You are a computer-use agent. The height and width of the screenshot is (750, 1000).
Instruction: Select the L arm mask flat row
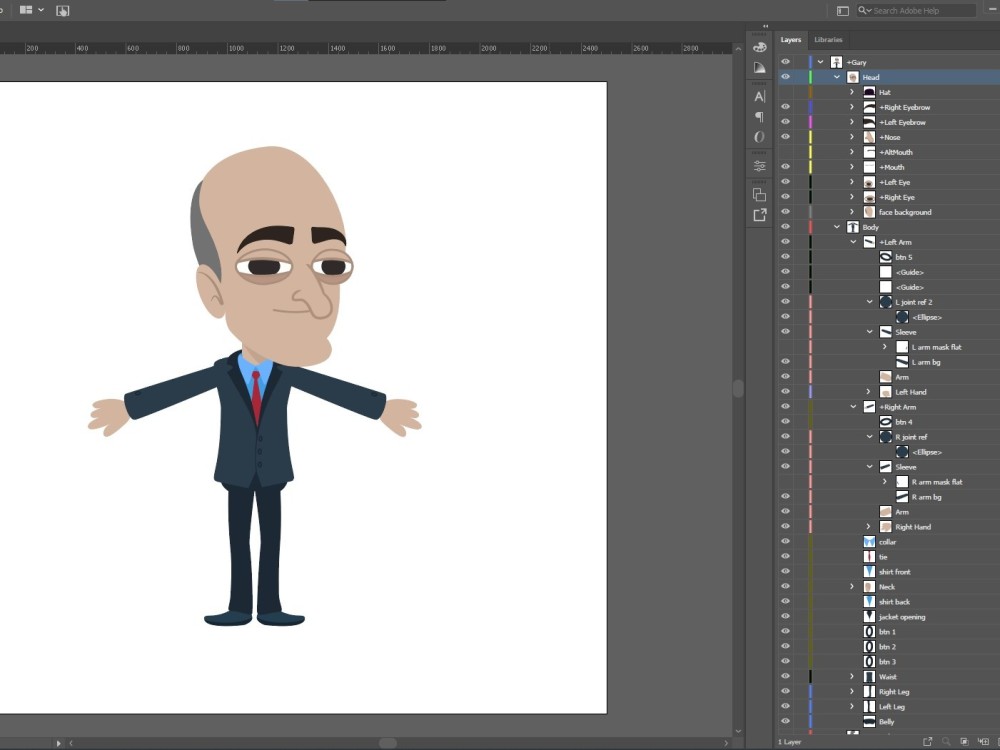pos(888,347)
